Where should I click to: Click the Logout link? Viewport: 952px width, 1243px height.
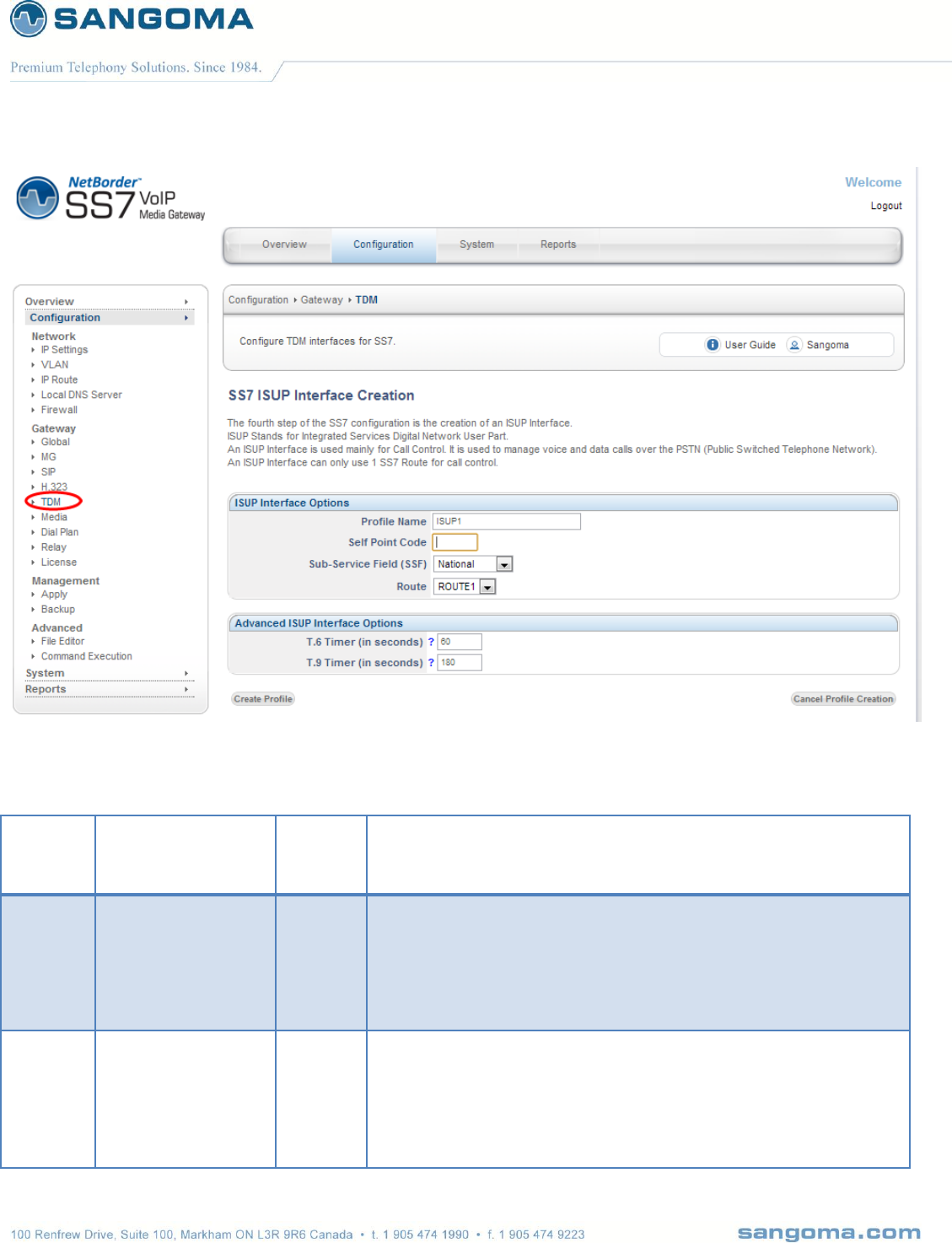click(x=886, y=206)
